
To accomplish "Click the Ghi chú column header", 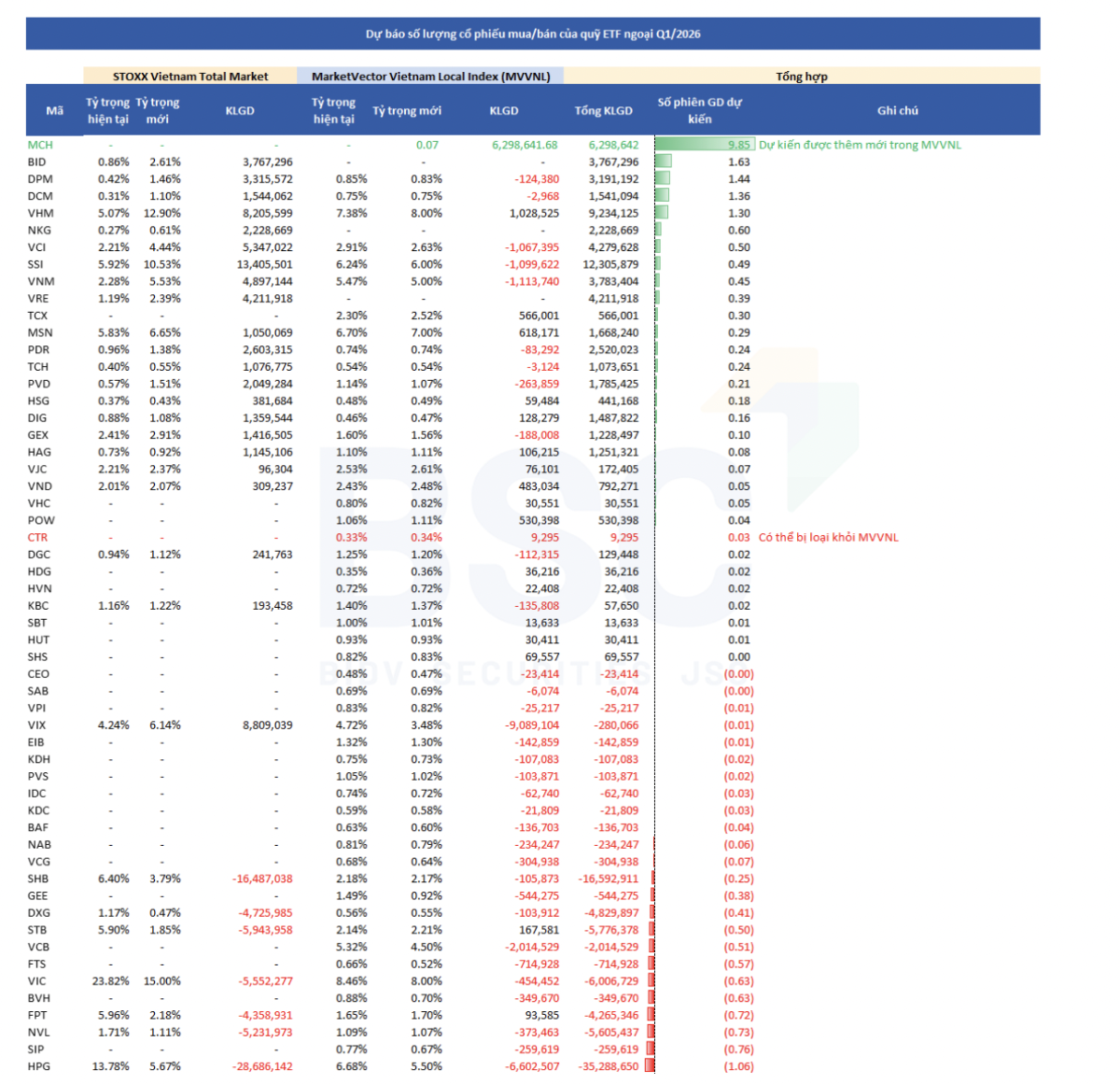I will point(897,110).
